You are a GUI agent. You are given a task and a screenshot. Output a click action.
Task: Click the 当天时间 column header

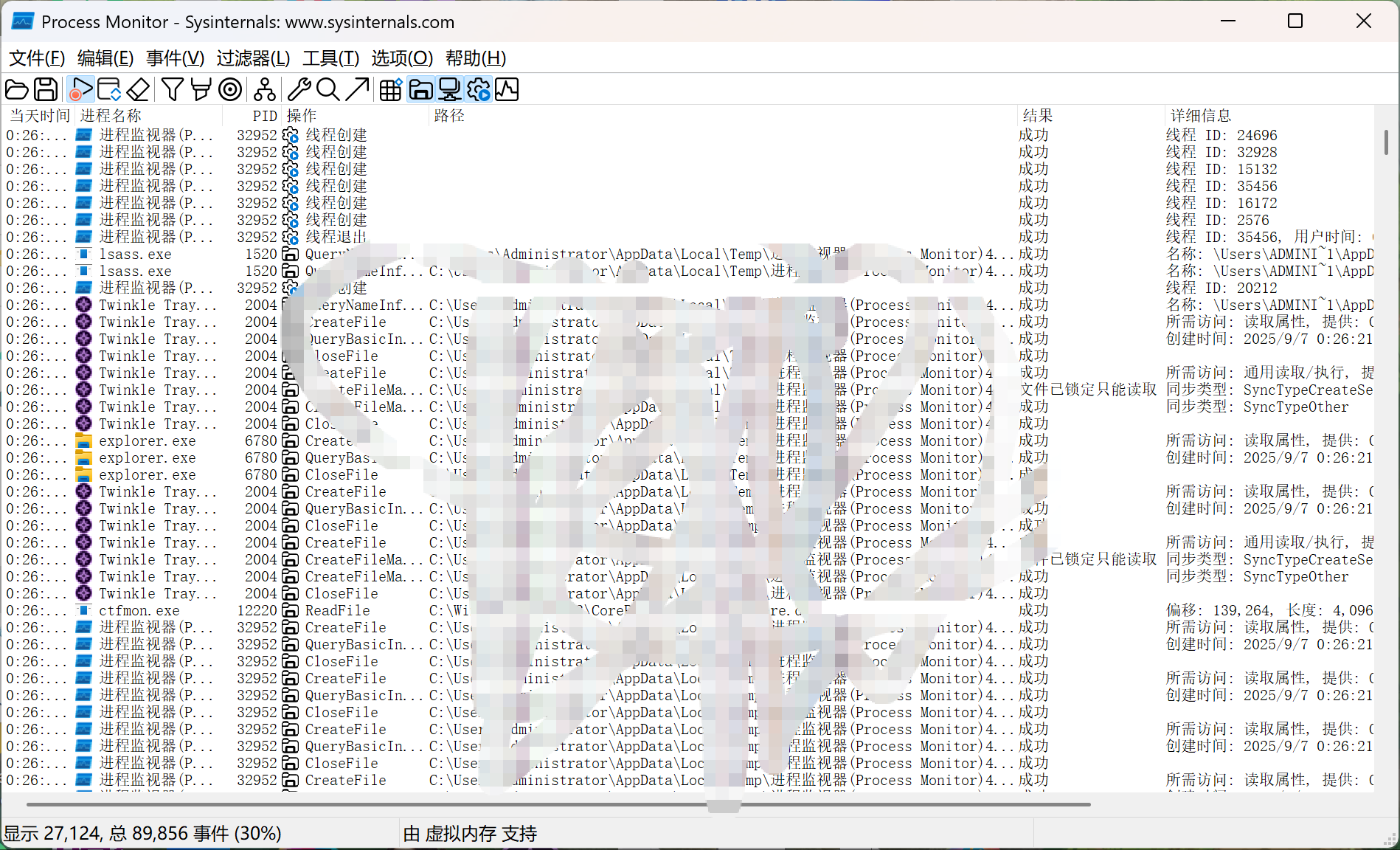[x=40, y=116]
